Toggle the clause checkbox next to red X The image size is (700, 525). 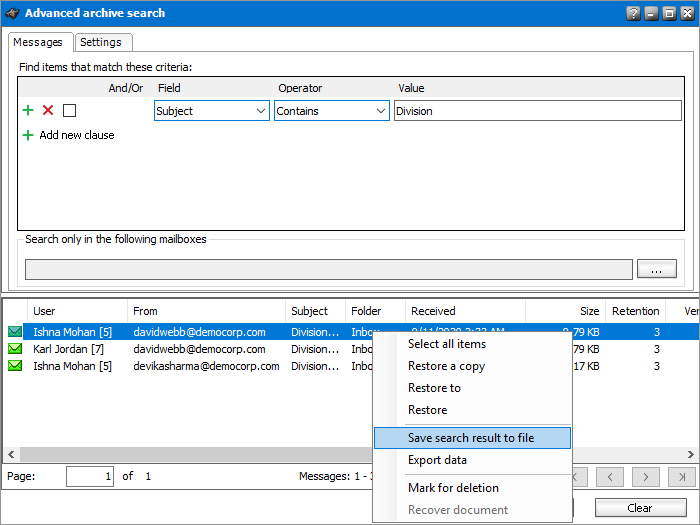coord(69,111)
